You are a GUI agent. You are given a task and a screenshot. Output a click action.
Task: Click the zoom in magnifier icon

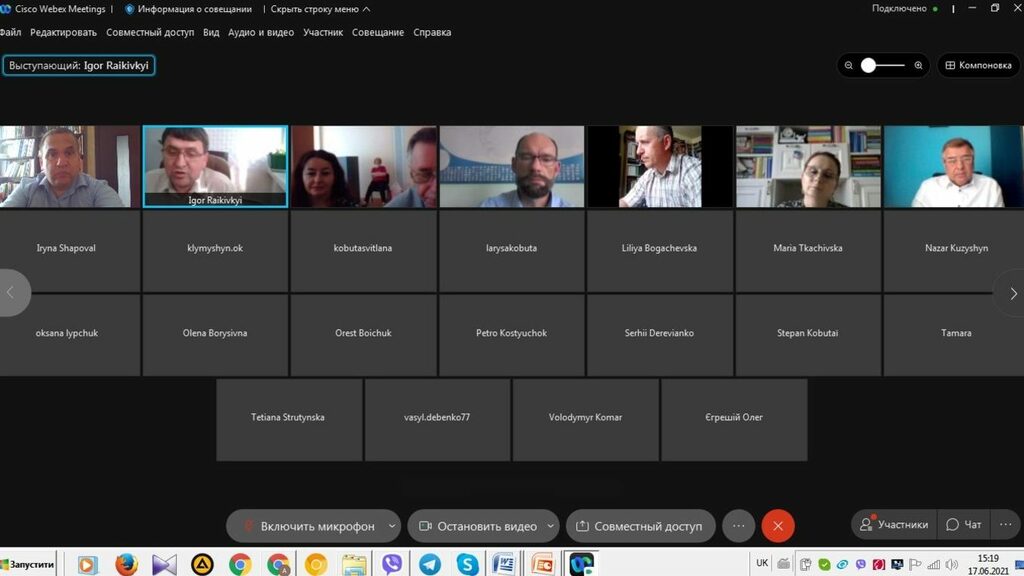click(x=918, y=65)
